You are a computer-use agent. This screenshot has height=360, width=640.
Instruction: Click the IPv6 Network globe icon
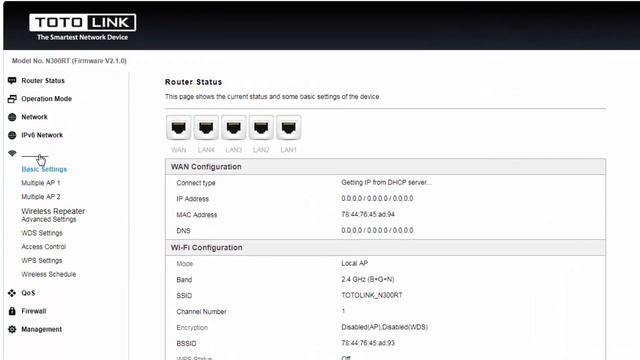(12, 135)
